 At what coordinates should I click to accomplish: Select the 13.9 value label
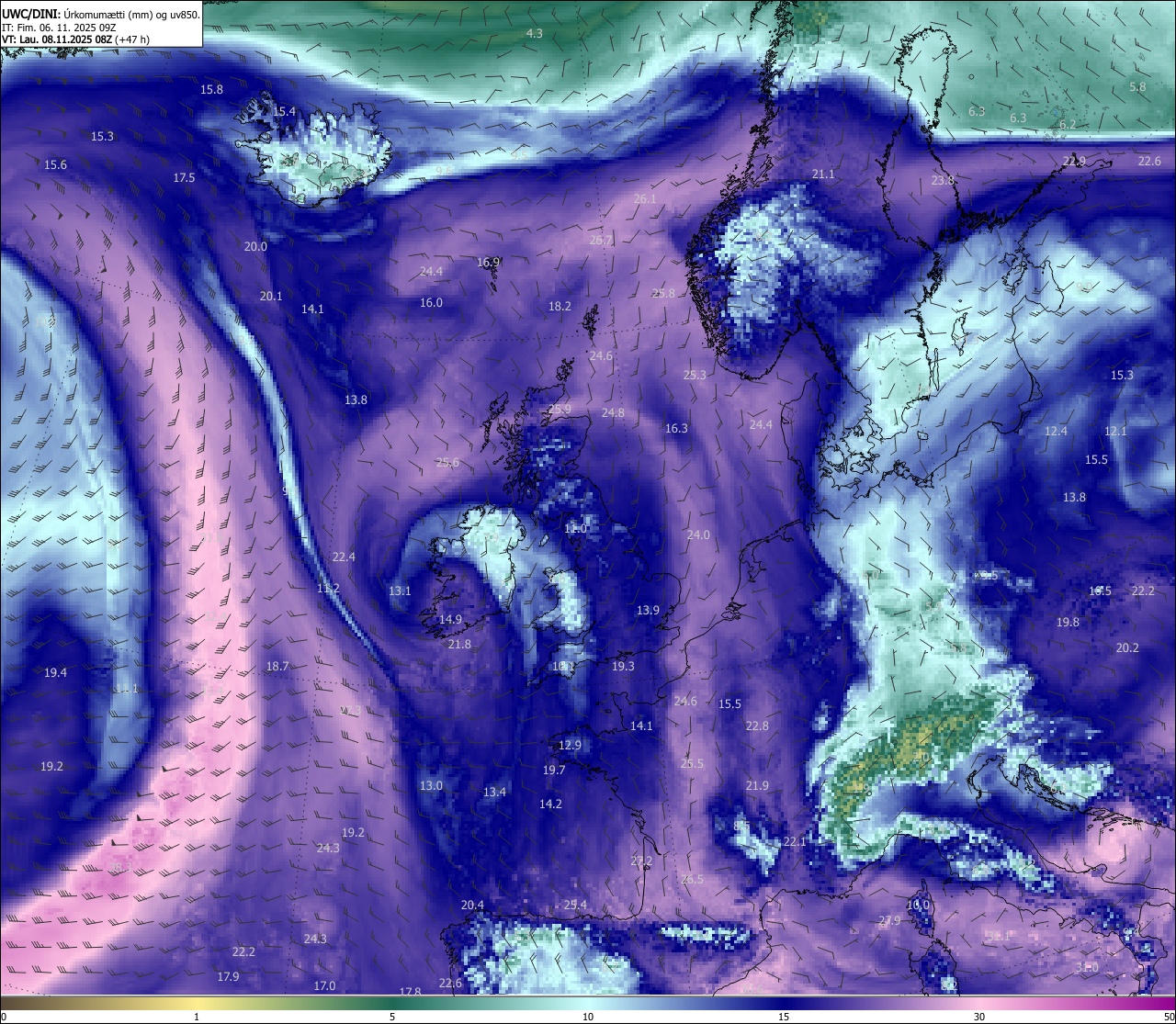pos(648,610)
